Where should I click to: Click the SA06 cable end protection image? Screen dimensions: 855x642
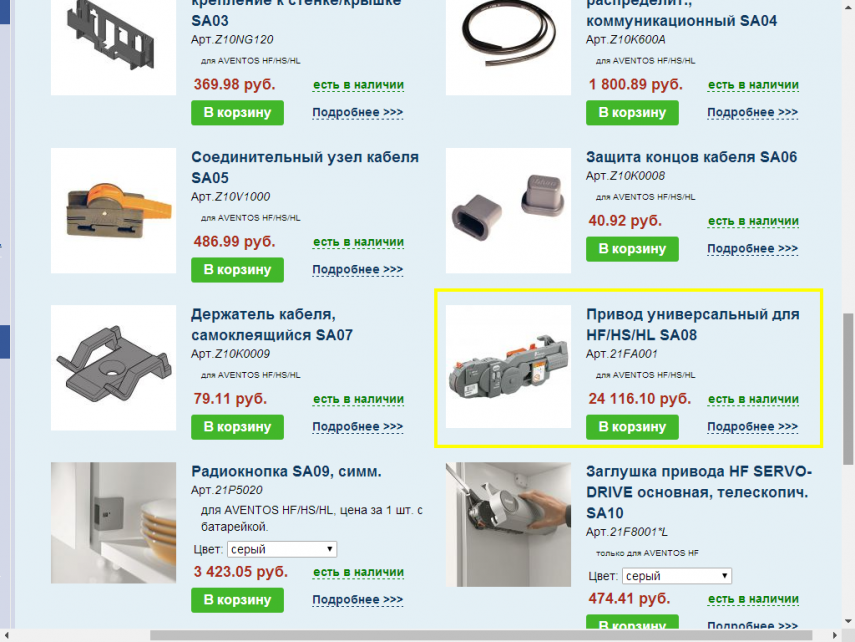(508, 211)
